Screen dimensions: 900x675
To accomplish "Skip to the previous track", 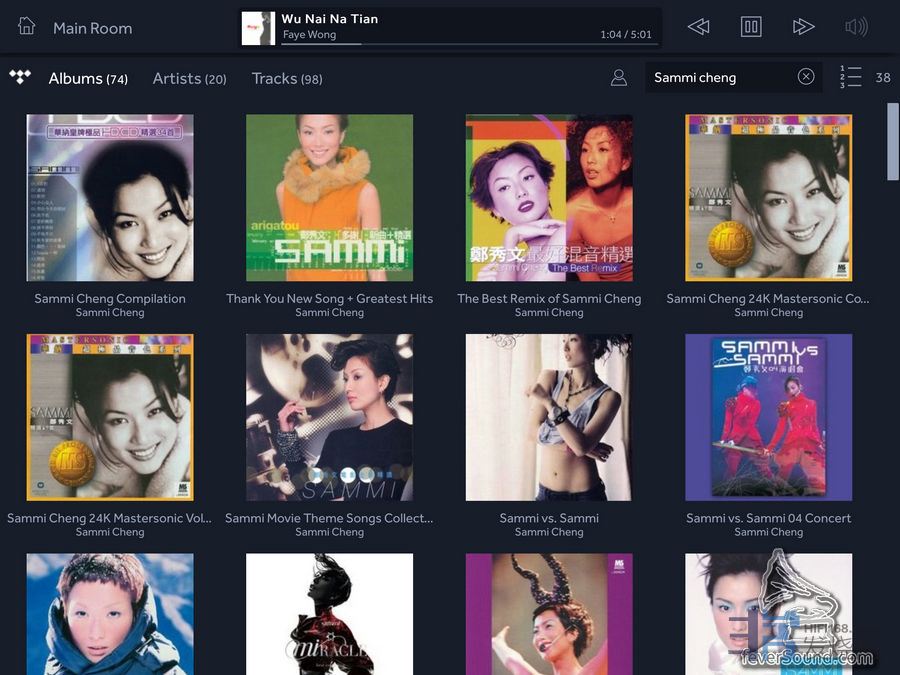I will coord(699,27).
